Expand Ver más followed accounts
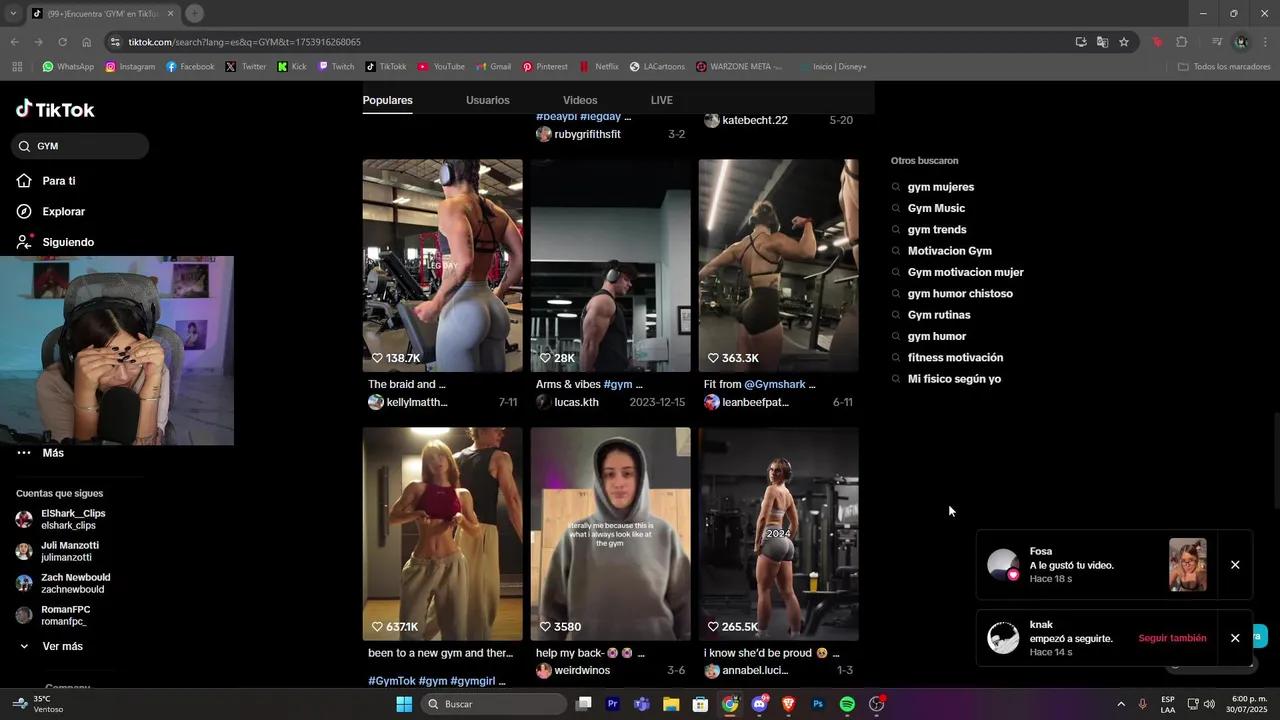Image resolution: width=1280 pixels, height=720 pixels. coord(50,646)
